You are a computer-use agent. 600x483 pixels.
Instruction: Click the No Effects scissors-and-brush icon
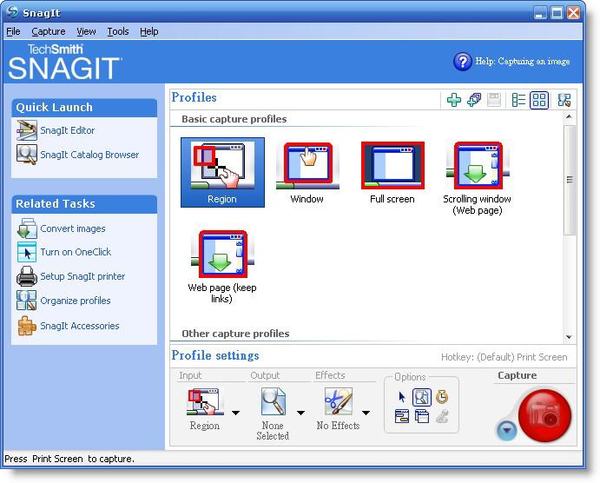(x=338, y=401)
